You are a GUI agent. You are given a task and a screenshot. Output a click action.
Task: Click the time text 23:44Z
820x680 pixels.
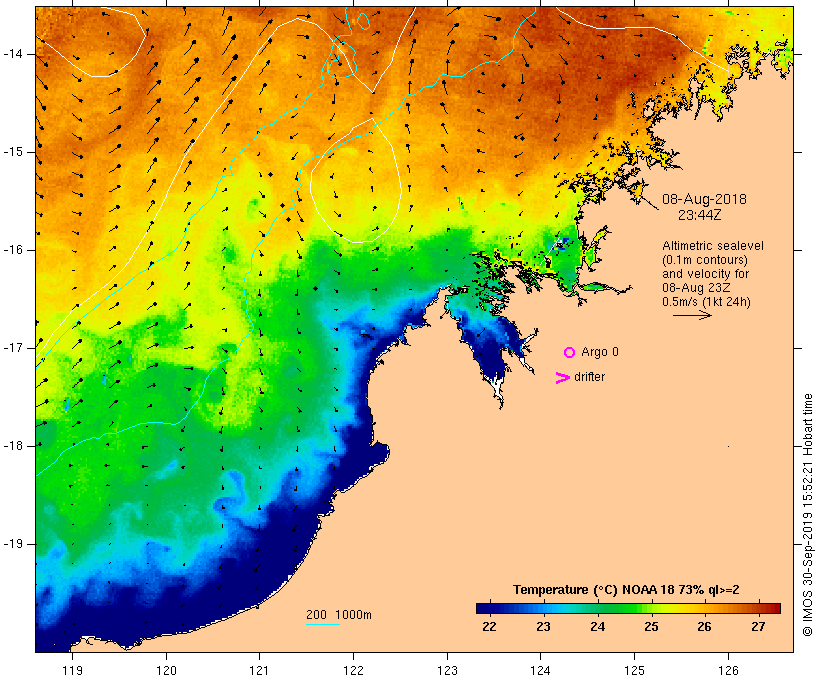(700, 215)
